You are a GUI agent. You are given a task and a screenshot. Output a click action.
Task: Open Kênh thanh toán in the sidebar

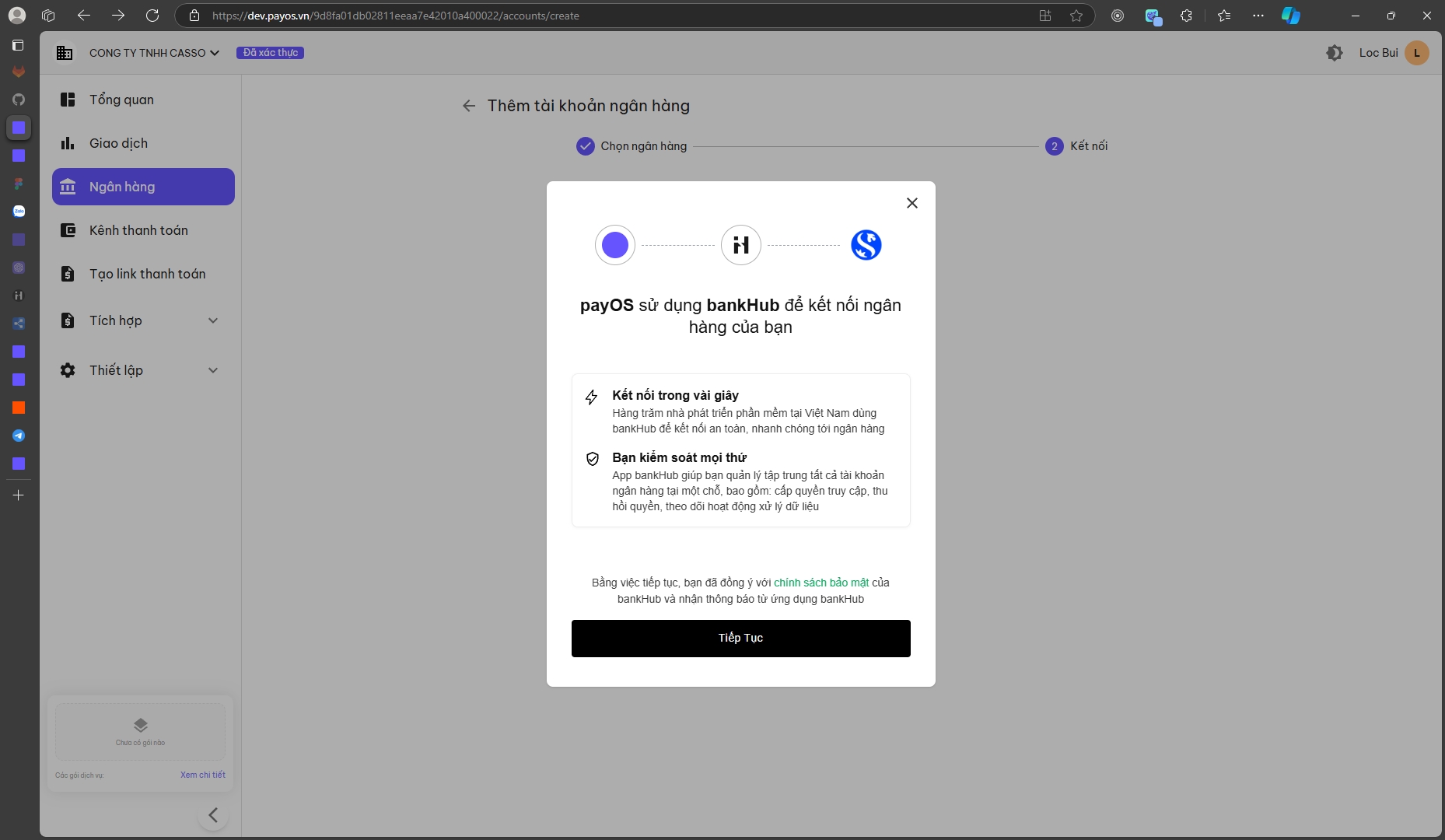tap(143, 230)
